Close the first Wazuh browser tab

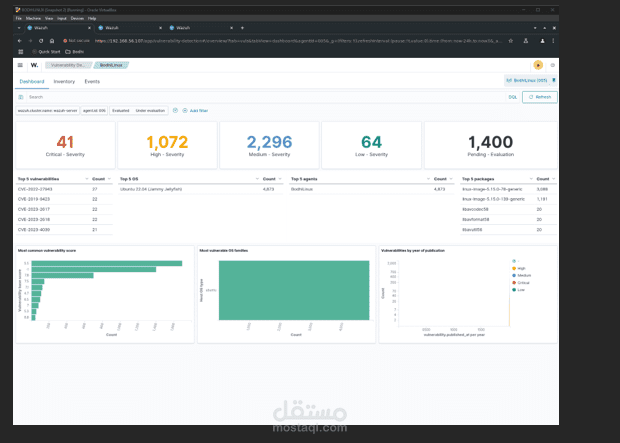click(89, 28)
